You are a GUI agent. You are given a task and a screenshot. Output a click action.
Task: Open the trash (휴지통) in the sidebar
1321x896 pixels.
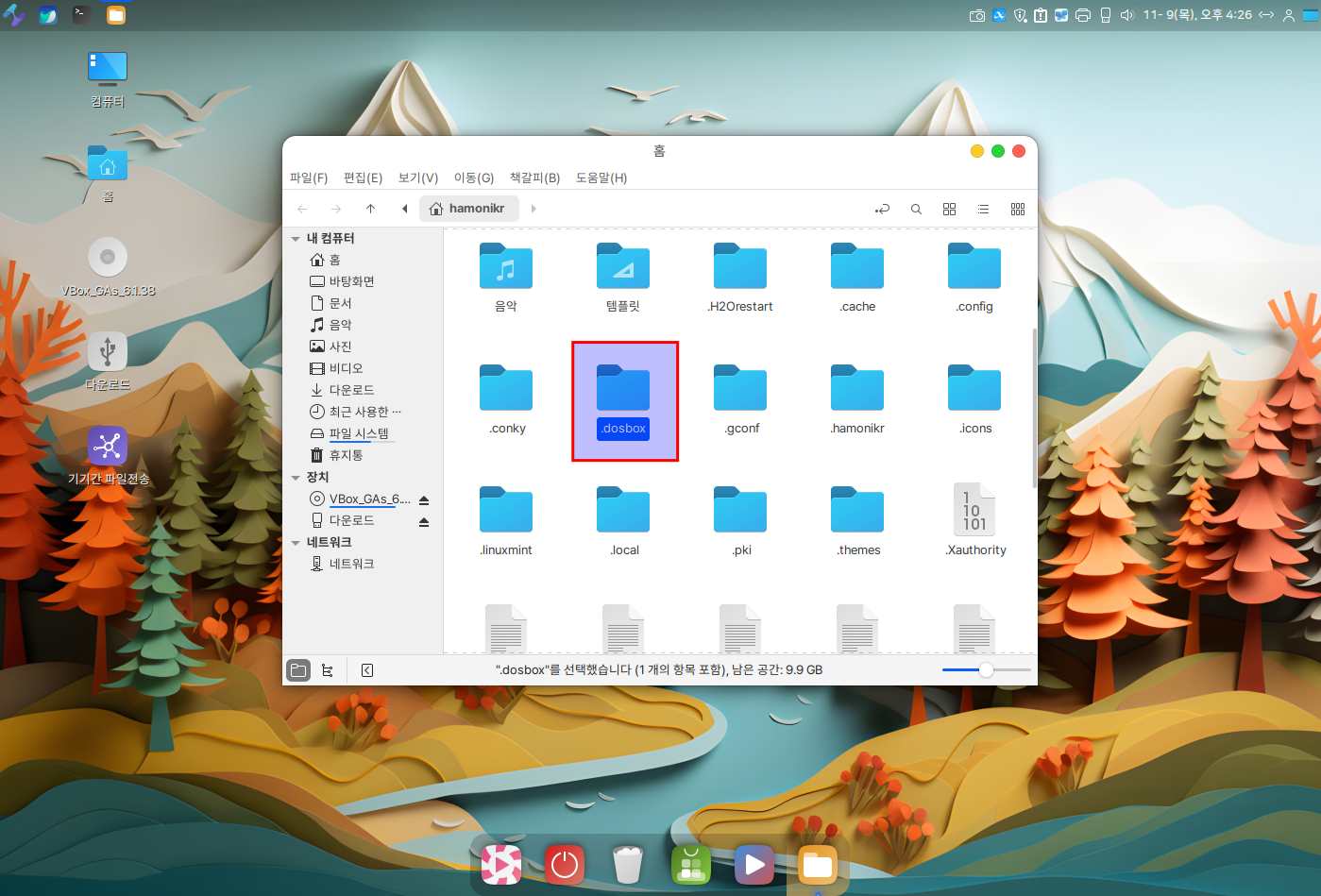pyautogui.click(x=346, y=455)
